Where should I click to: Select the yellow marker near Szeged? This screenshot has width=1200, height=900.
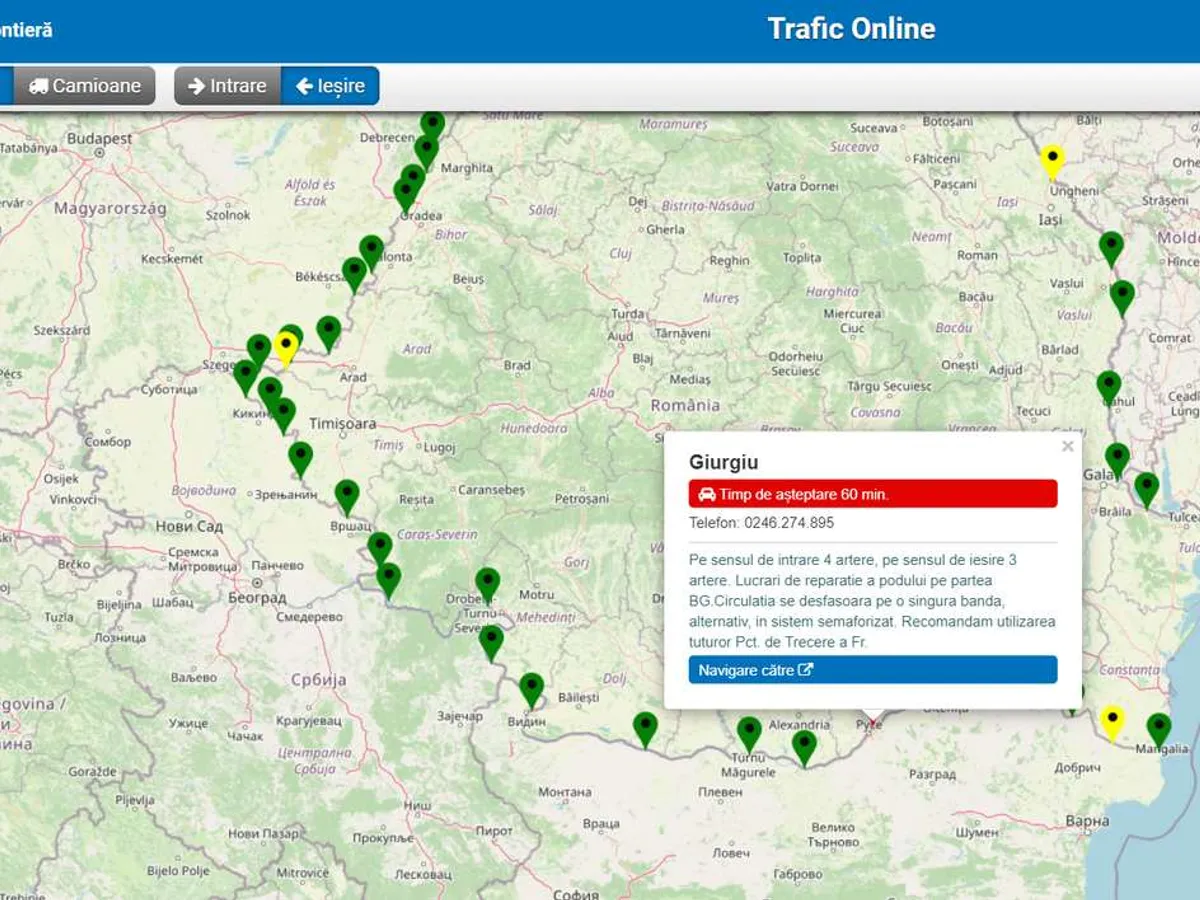click(286, 348)
